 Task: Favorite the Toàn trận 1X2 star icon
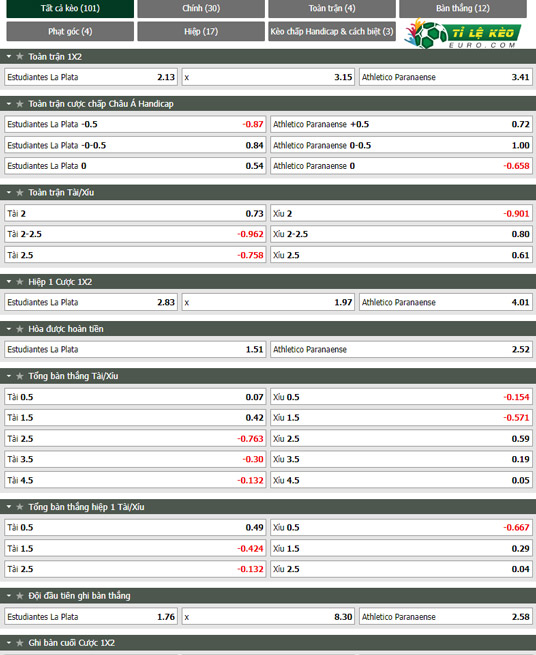pos(19,56)
